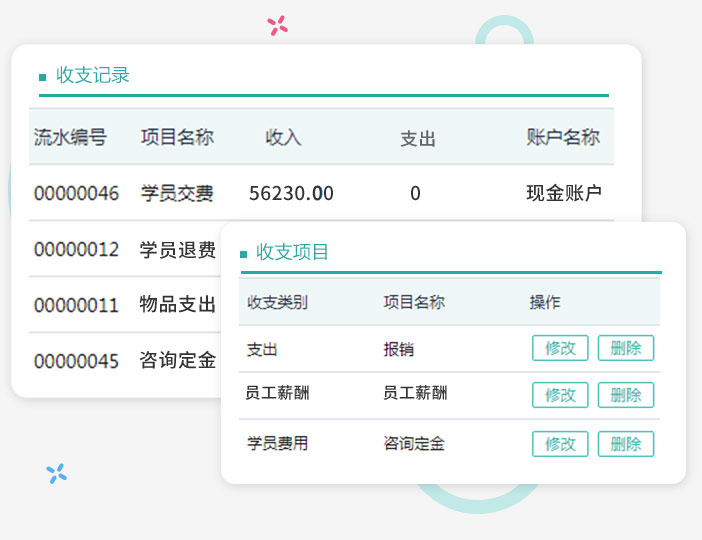The height and width of the screenshot is (540, 702).
Task: Click the 操作 column header
Action: coord(545,302)
